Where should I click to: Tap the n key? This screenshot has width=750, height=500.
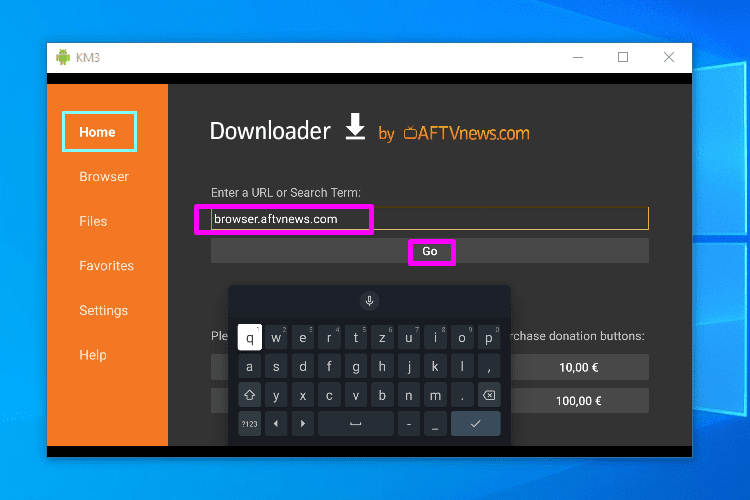pos(409,395)
